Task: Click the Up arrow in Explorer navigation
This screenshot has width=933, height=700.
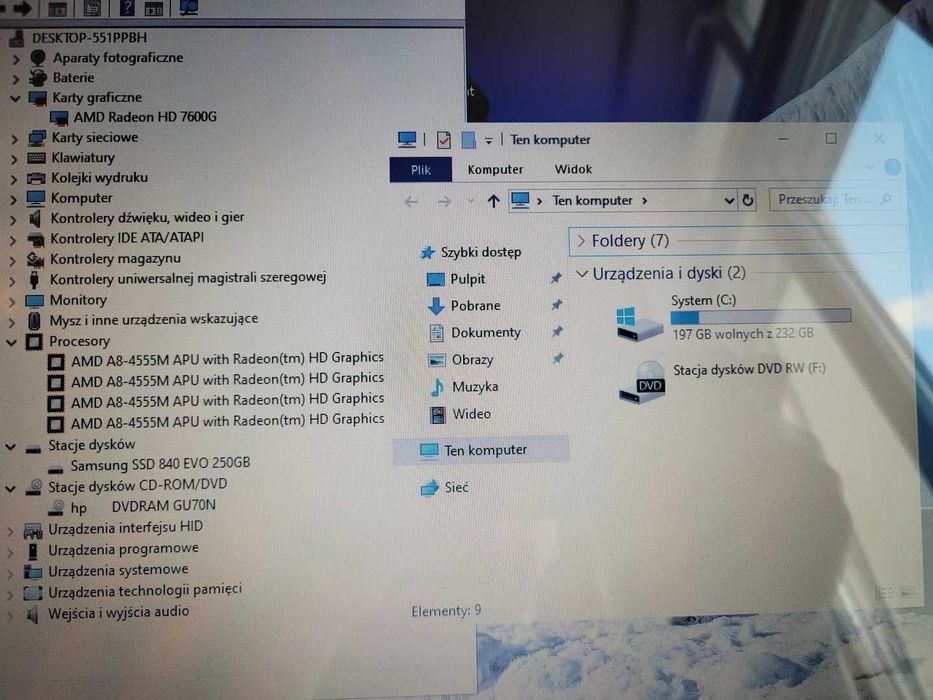Action: coord(493,201)
